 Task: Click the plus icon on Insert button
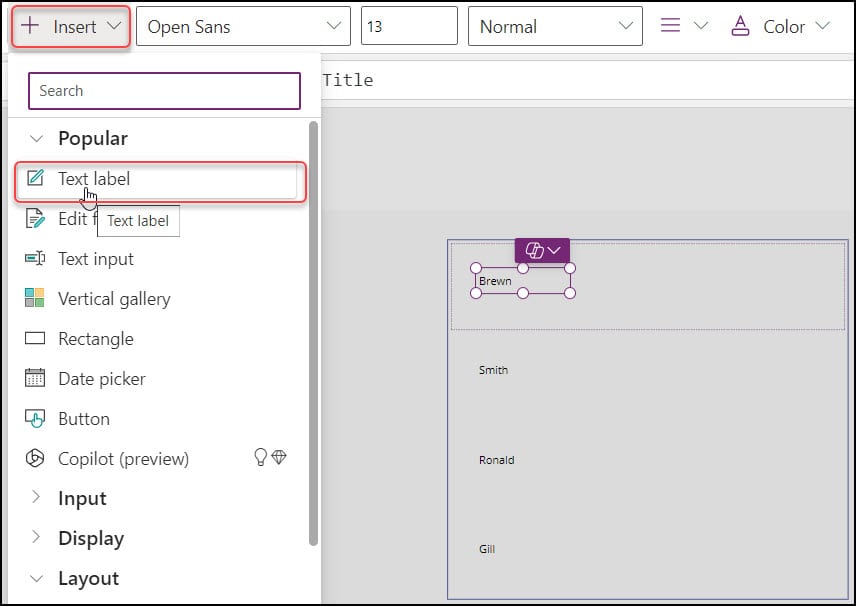coord(30,25)
